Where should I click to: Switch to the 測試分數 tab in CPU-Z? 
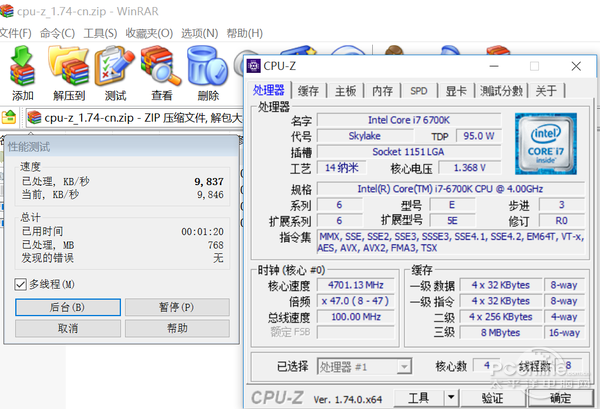[501, 91]
